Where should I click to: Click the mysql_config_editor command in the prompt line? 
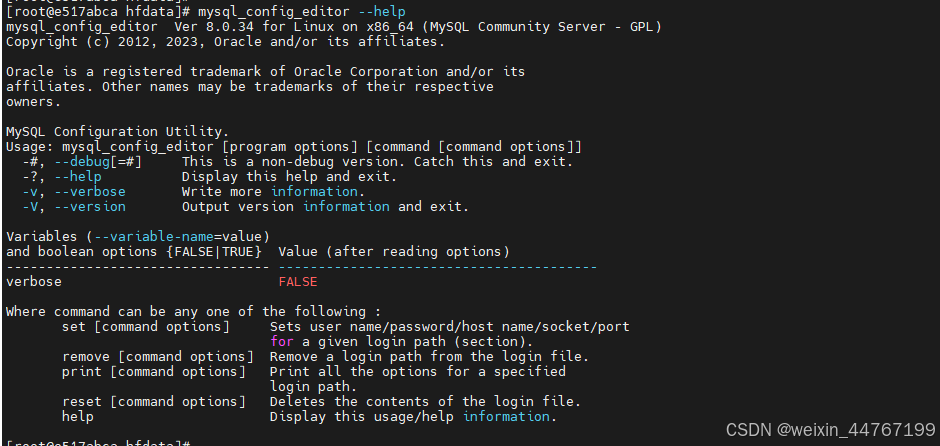tap(273, 12)
